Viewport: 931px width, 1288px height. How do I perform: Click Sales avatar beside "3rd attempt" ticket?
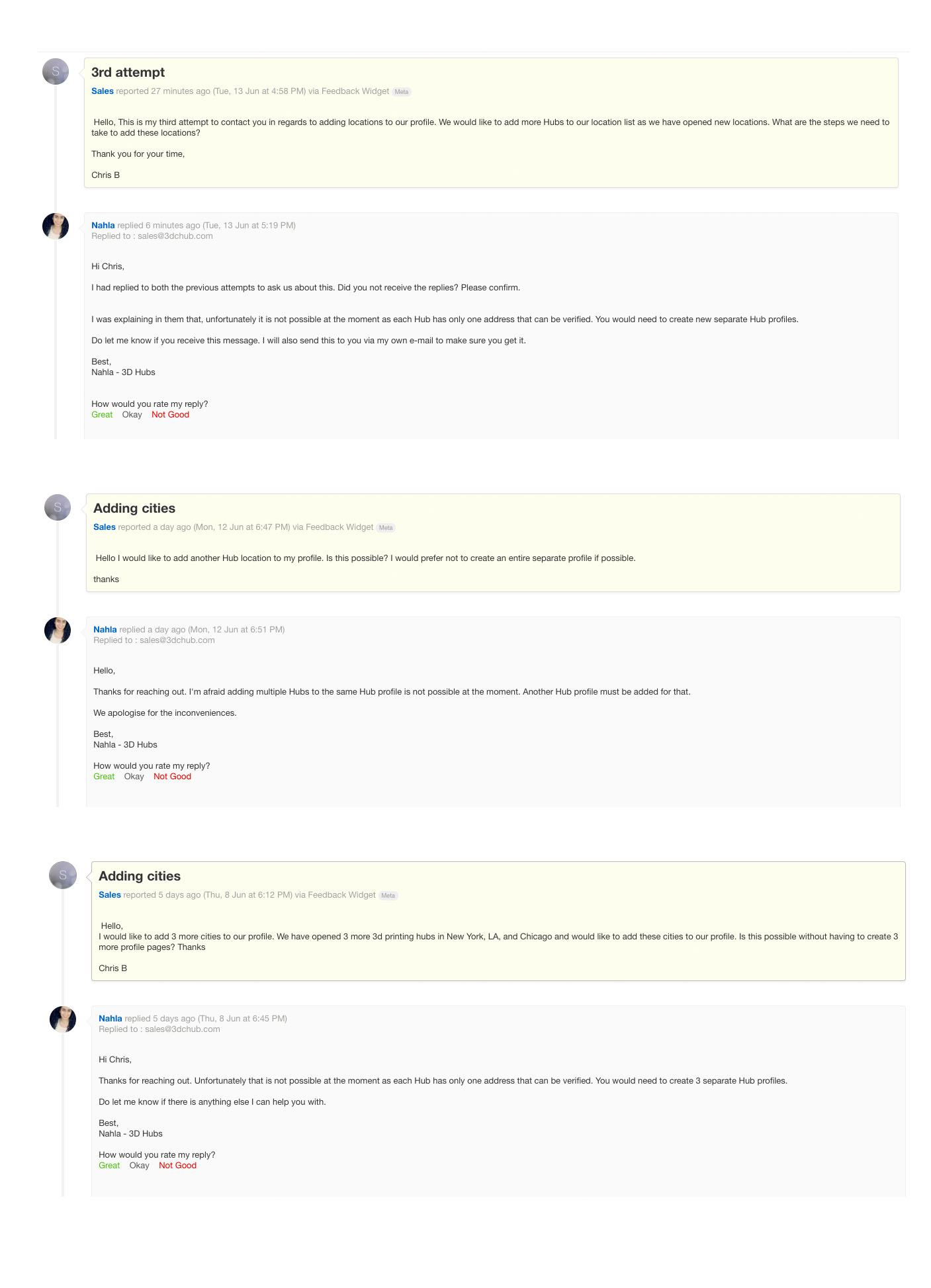click(x=56, y=71)
